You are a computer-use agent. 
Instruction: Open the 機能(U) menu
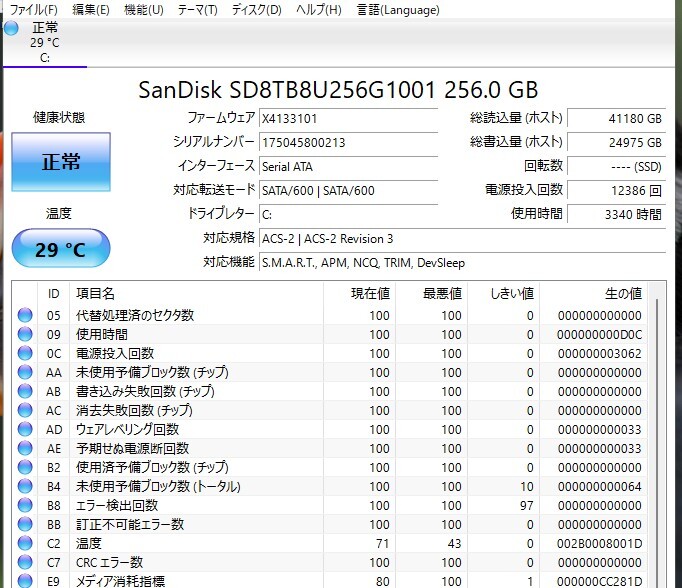click(x=144, y=10)
